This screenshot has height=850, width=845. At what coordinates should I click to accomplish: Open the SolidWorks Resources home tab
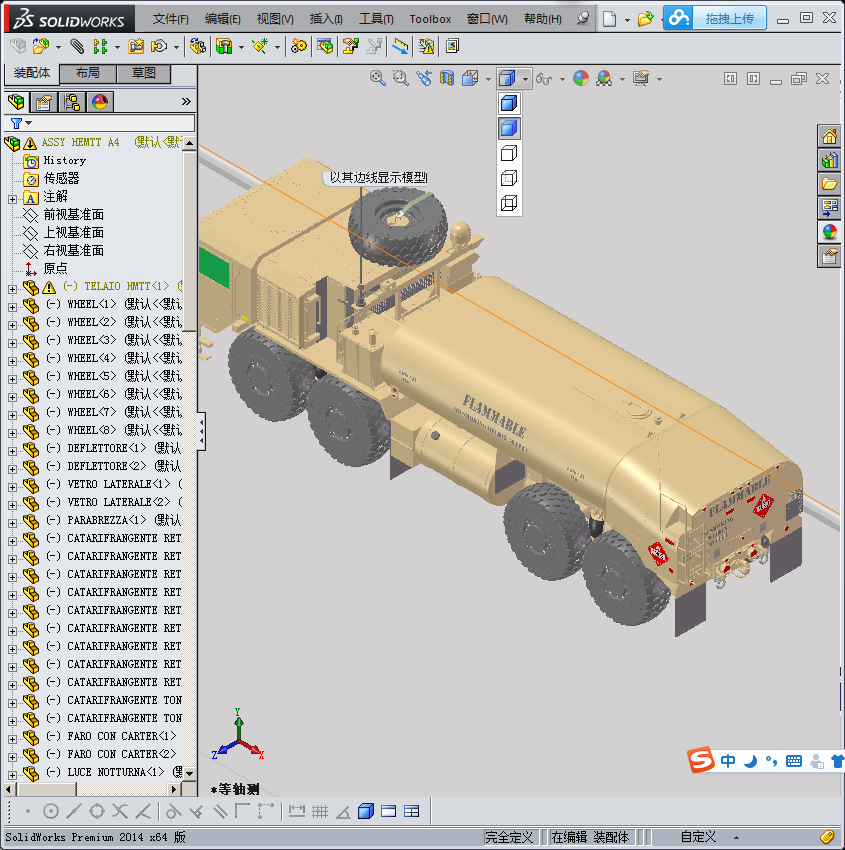tap(829, 136)
